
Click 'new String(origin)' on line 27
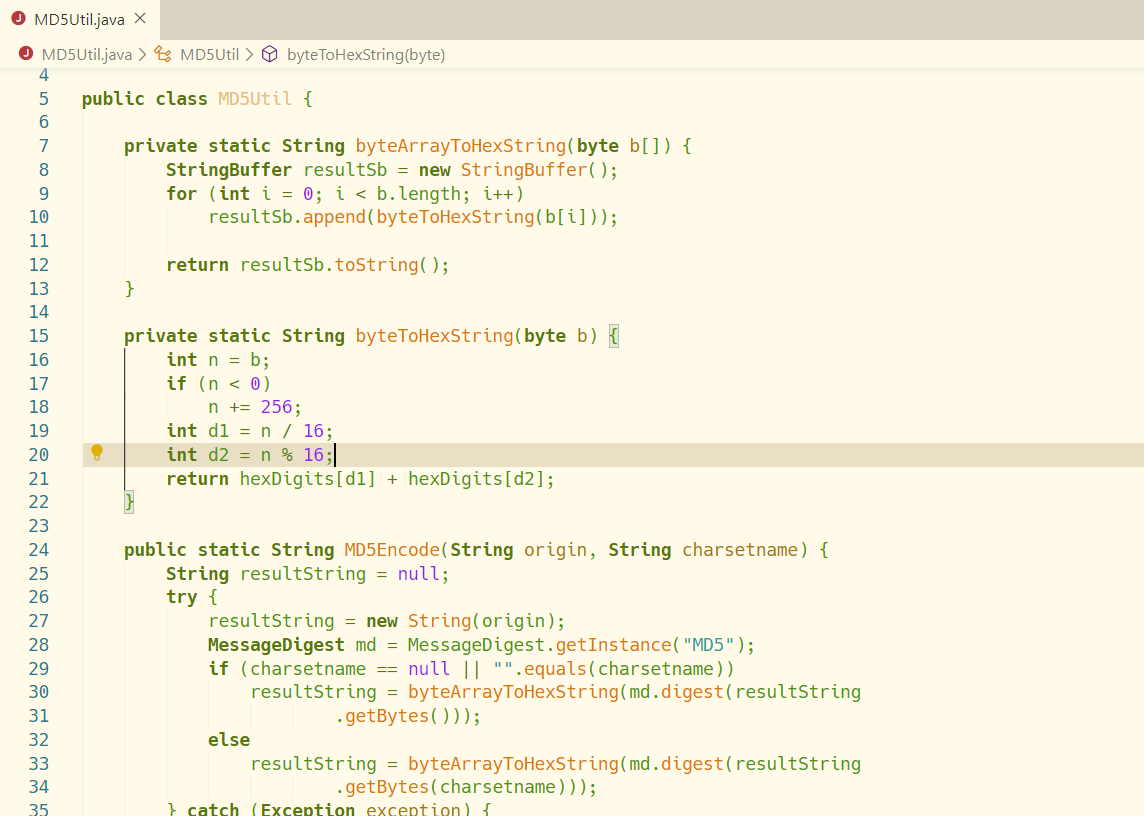tap(460, 621)
